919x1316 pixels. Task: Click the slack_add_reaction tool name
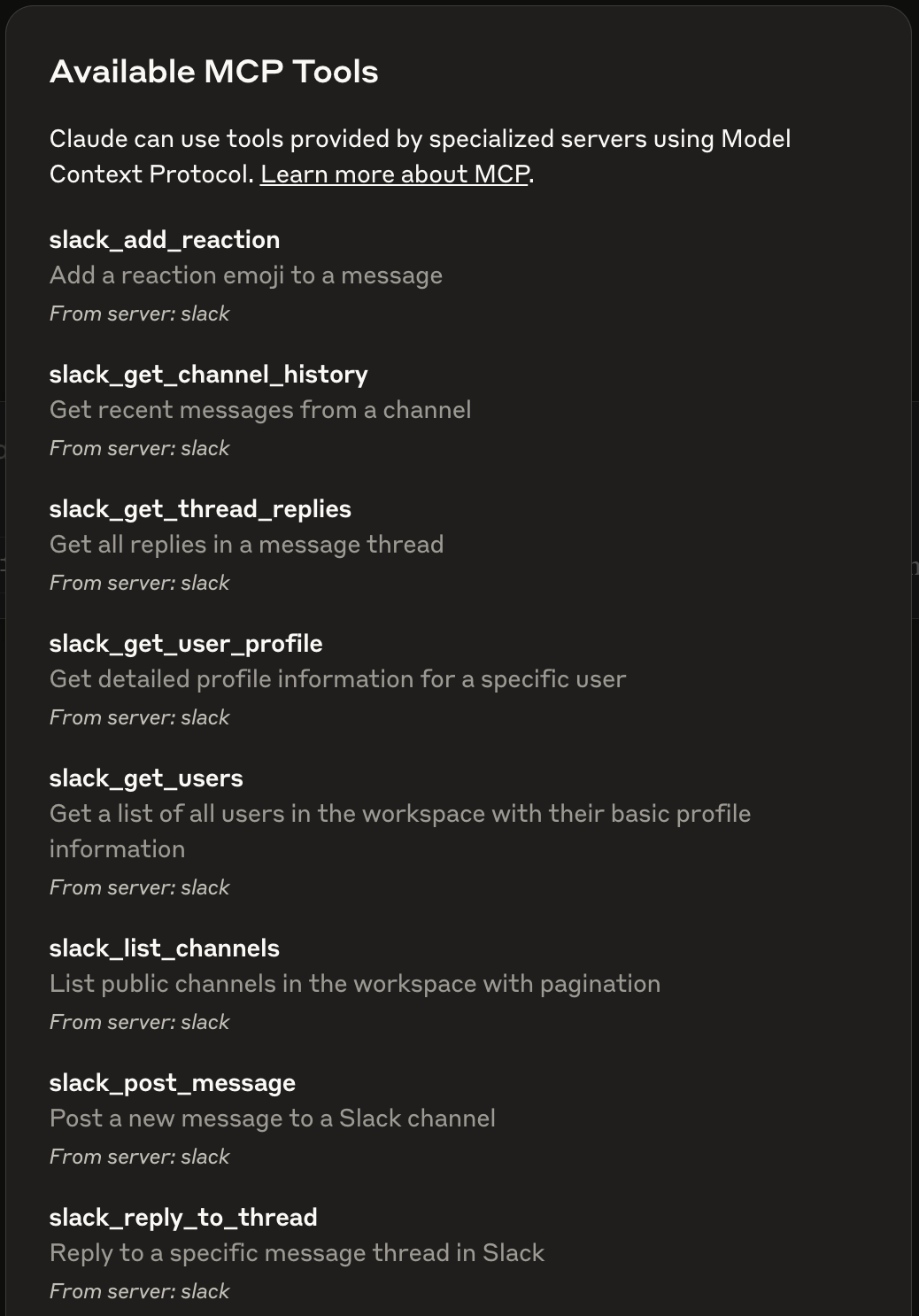pos(165,240)
